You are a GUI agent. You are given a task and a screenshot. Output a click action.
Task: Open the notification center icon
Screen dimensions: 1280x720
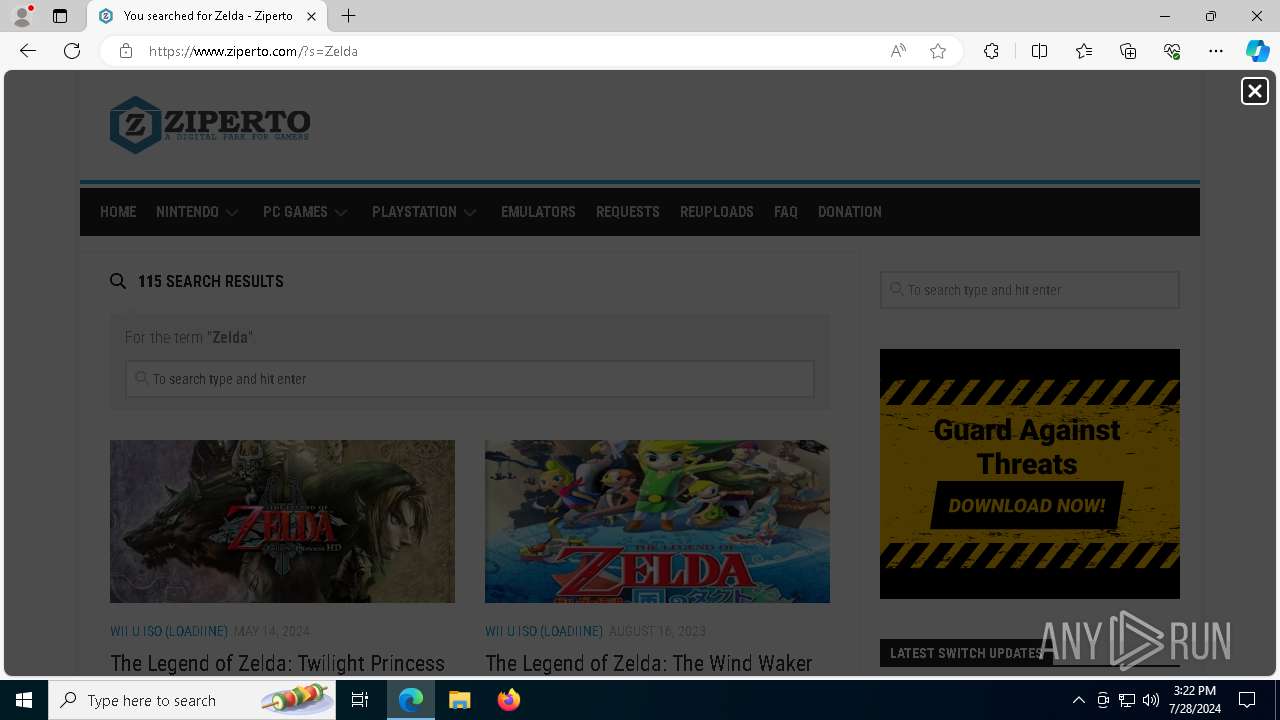pyautogui.click(x=1247, y=700)
